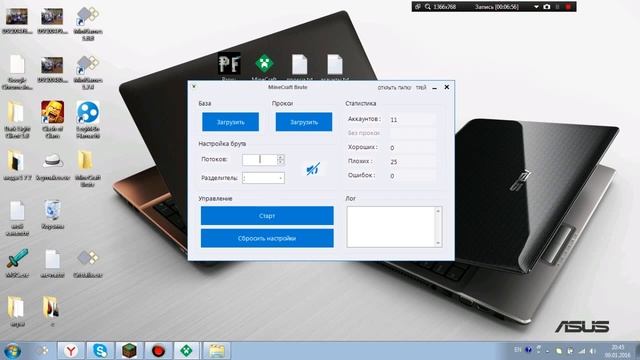Open the Minecraft grass block taskbar icon
This screenshot has width=640, height=360.
pos(129,351)
